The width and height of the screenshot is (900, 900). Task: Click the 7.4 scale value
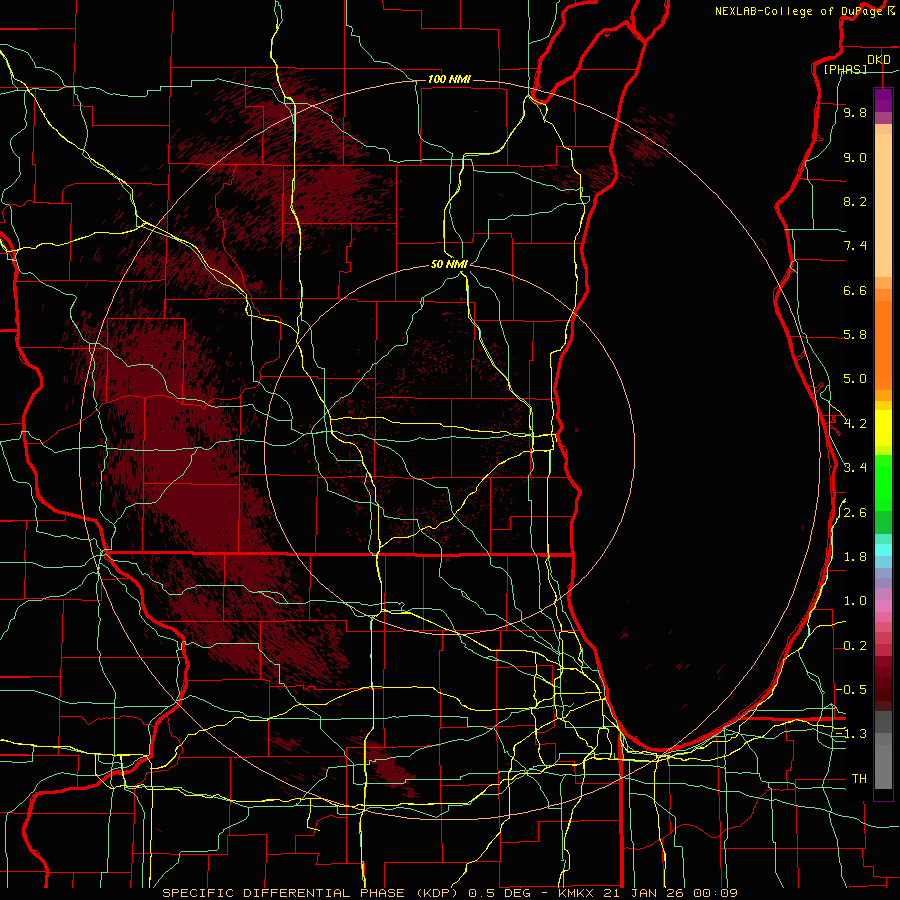pos(855,246)
